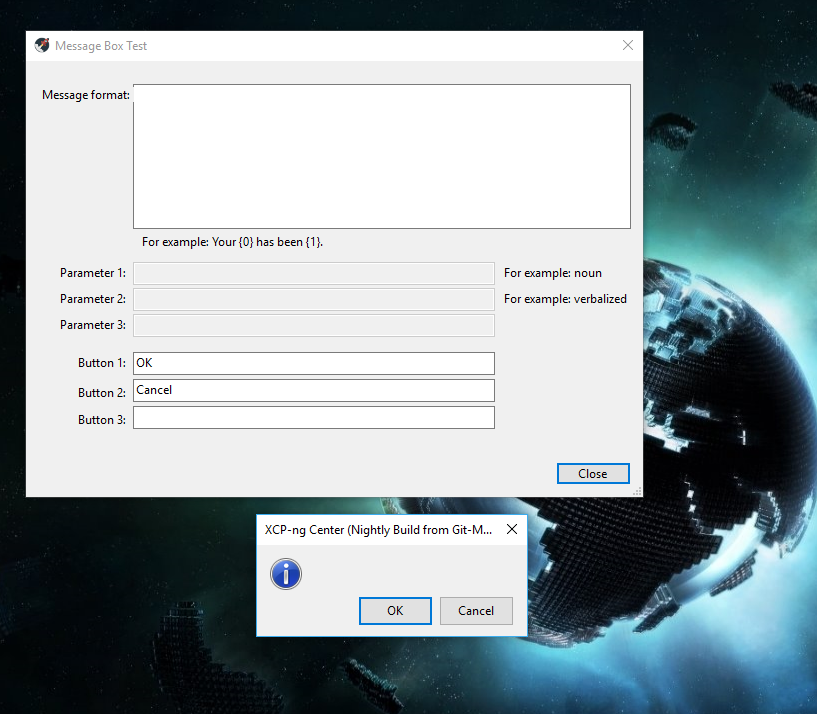This screenshot has width=817, height=714.
Task: Click the Close button in Message Box Test
Action: 592,473
